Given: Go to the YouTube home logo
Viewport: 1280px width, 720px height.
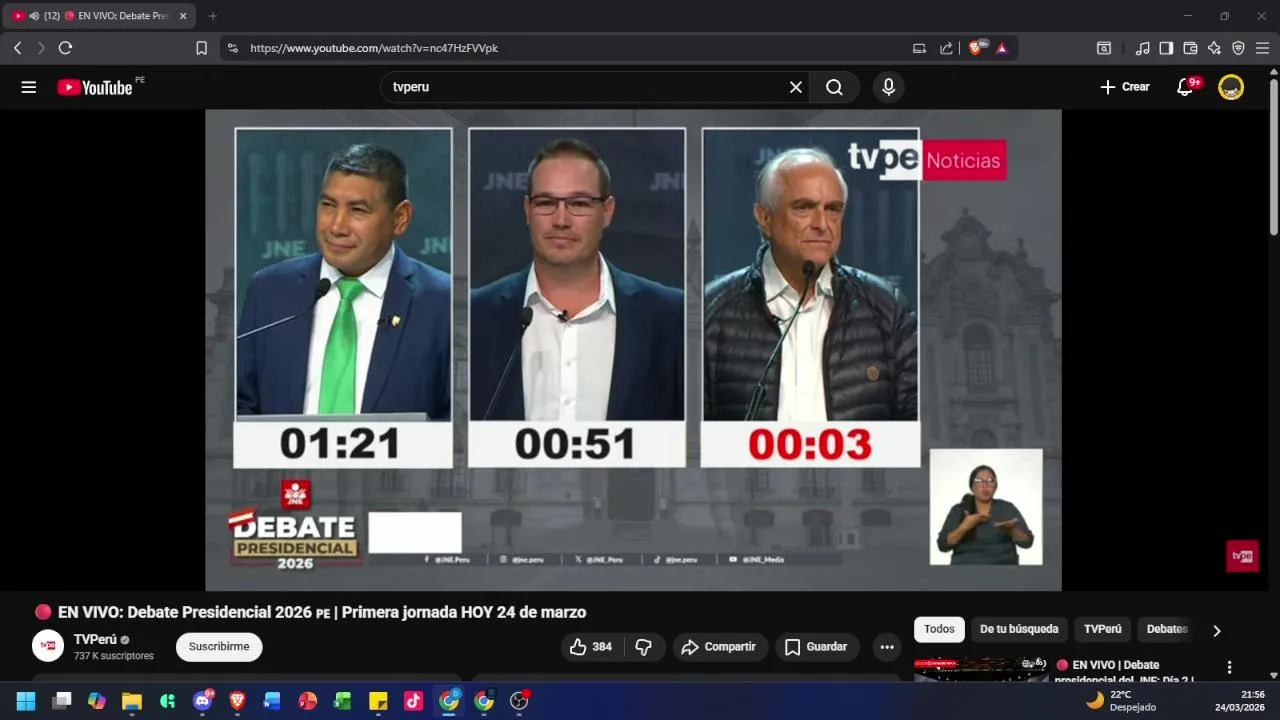Looking at the screenshot, I should [x=95, y=87].
